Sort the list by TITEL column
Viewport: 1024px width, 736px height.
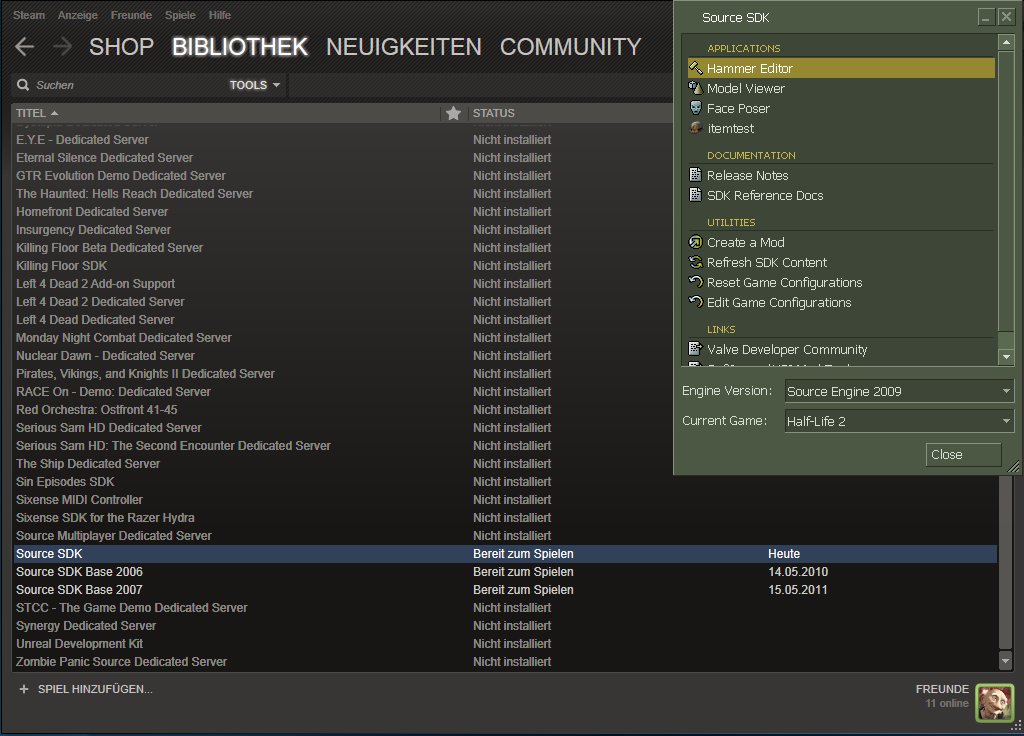[x=37, y=113]
